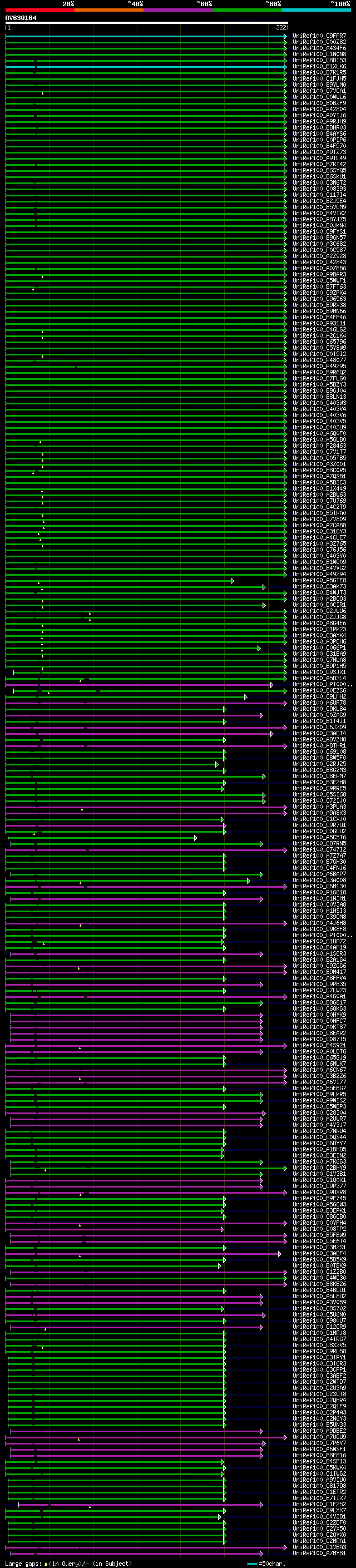The image size is (356, 1568).
Task: Select the UniRef100_B8HR03 label
Action: (x=319, y=128)
